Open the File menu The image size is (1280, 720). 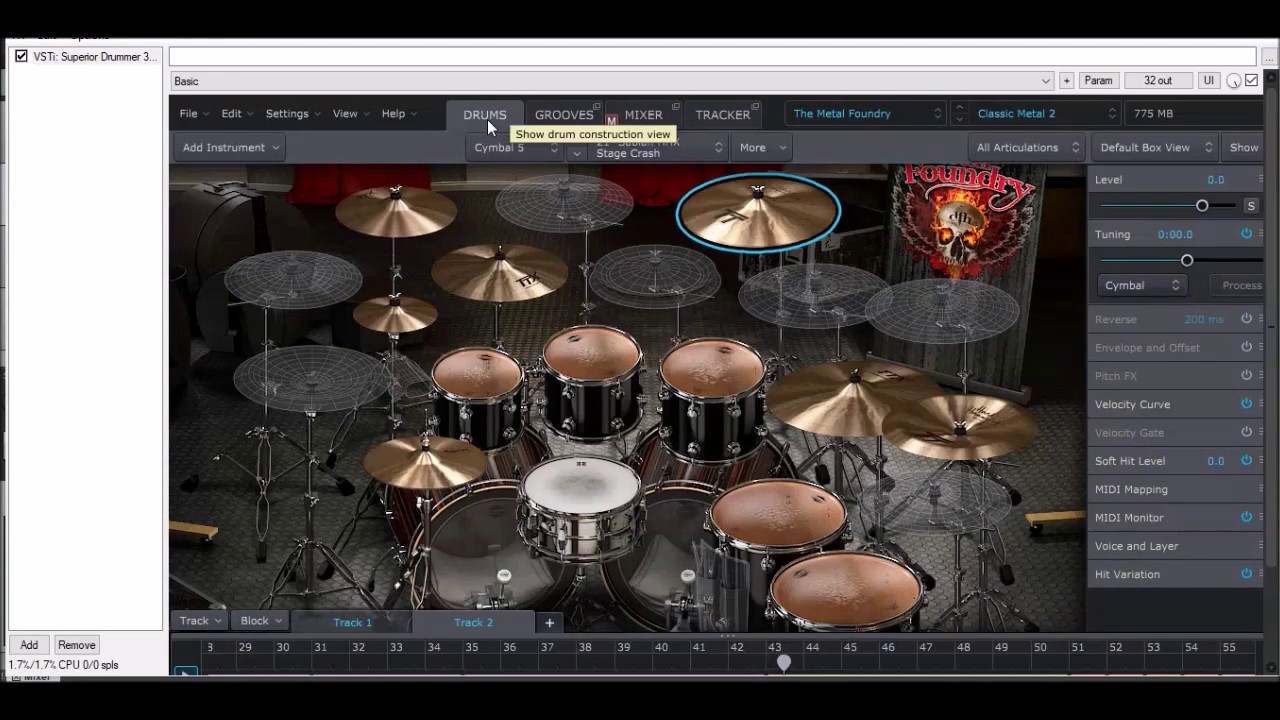point(193,114)
